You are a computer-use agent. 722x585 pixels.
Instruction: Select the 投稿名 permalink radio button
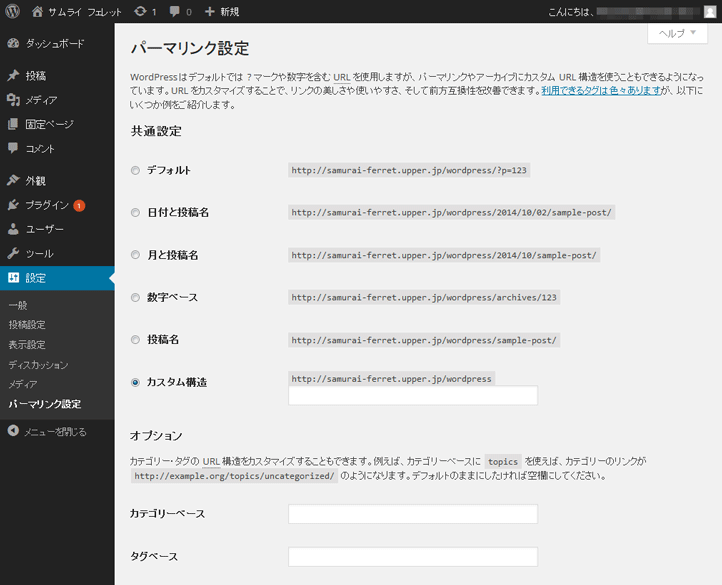pyautogui.click(x=136, y=340)
